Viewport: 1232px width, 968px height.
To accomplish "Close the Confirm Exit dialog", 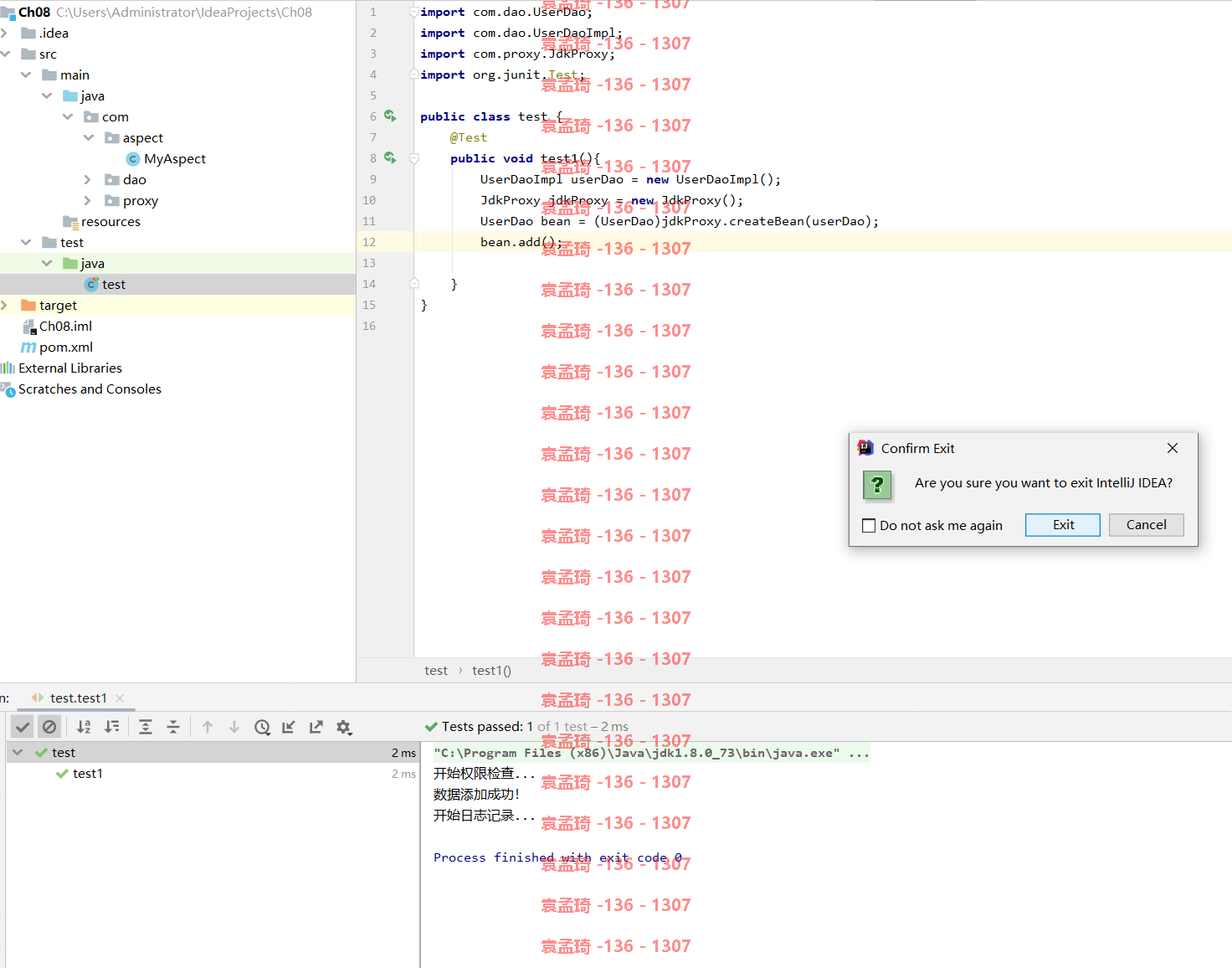I will pos(1173,448).
